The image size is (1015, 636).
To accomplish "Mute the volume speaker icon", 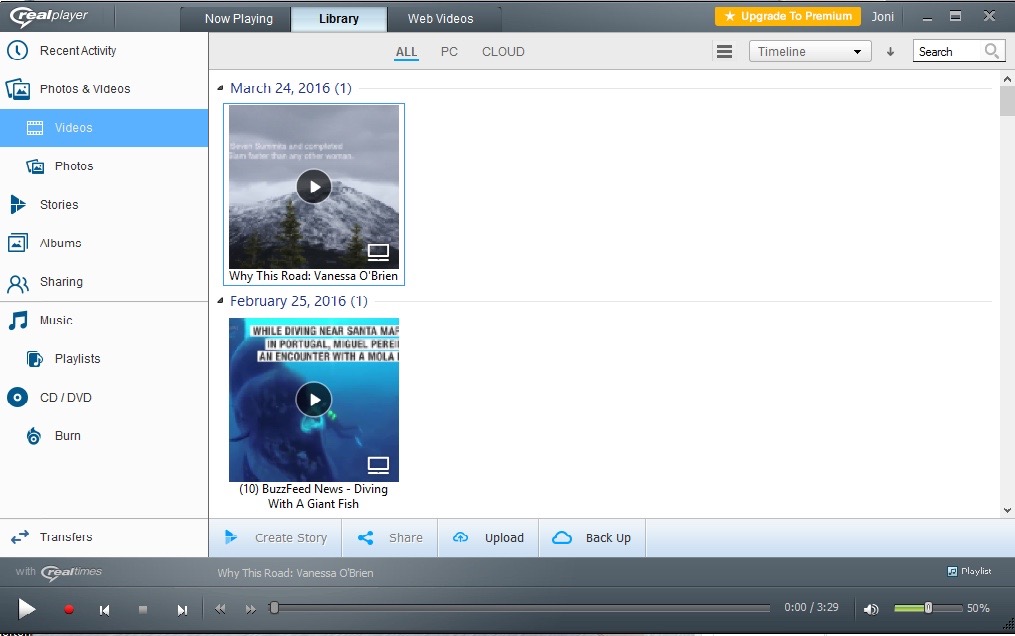I will pyautogui.click(x=871, y=609).
